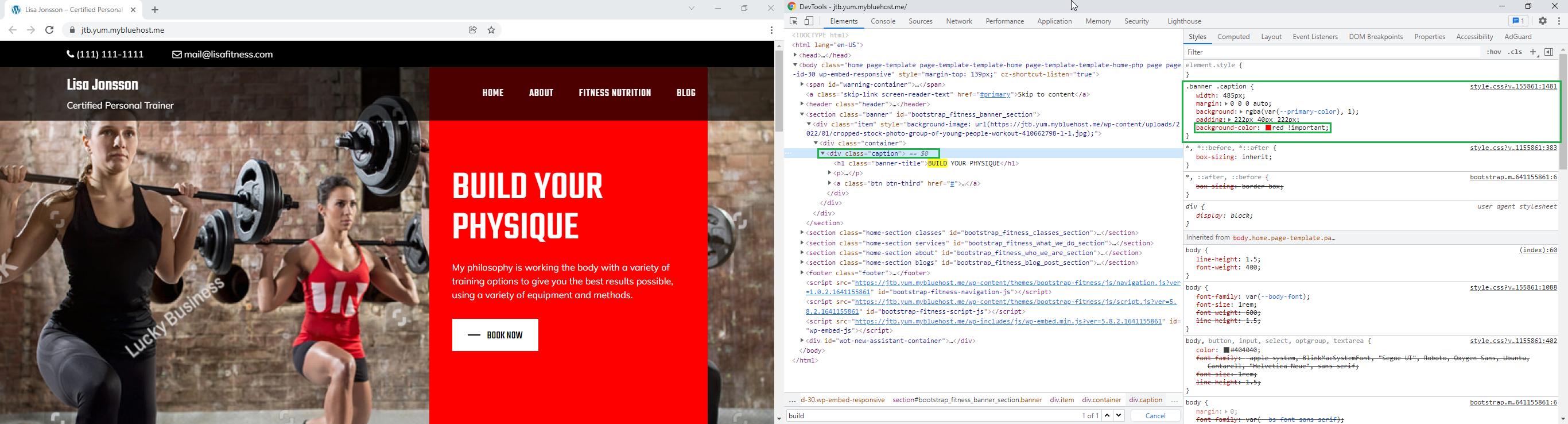Switch to the Application tab

point(1055,22)
